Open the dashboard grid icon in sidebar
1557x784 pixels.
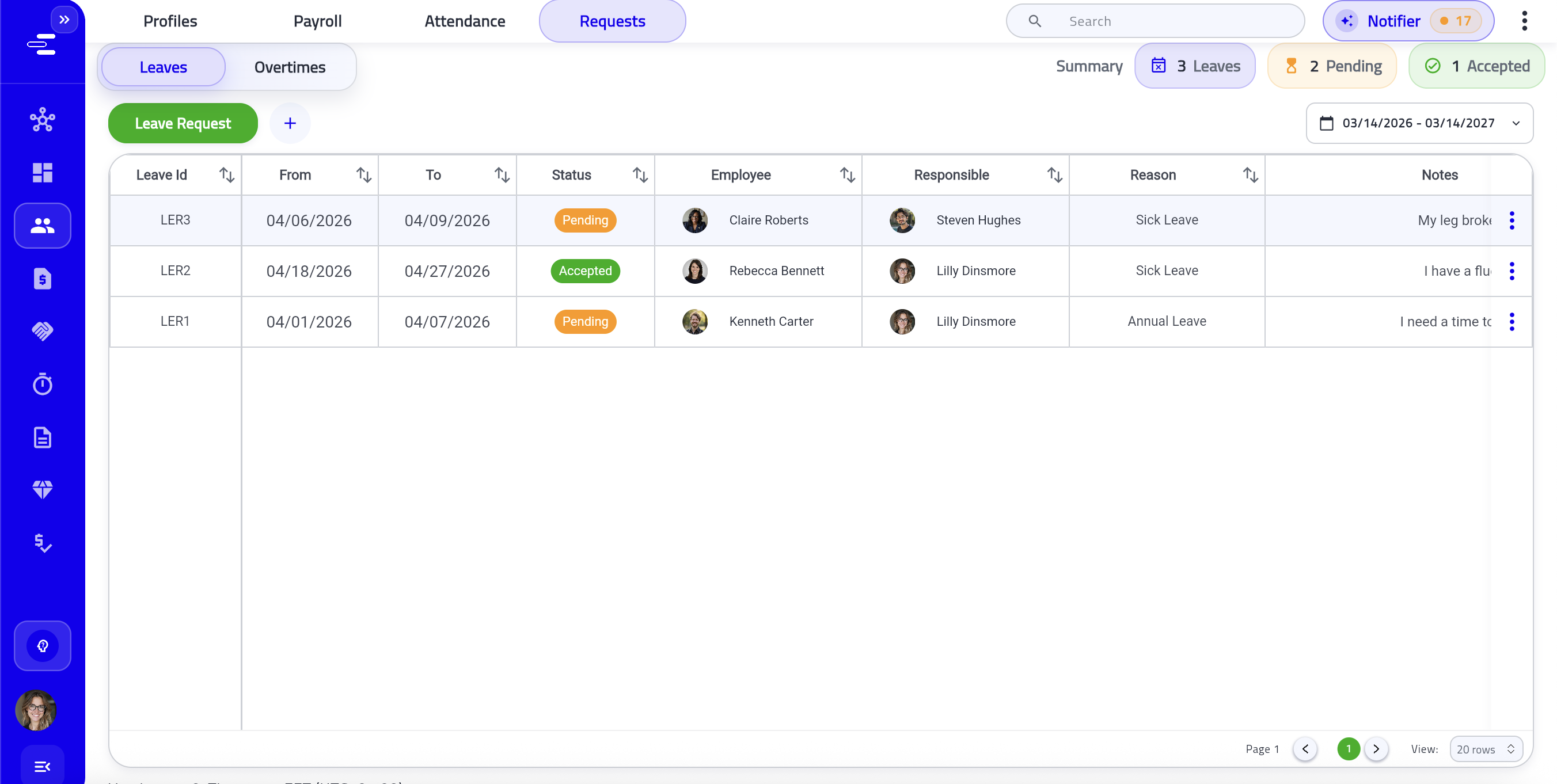tap(42, 173)
